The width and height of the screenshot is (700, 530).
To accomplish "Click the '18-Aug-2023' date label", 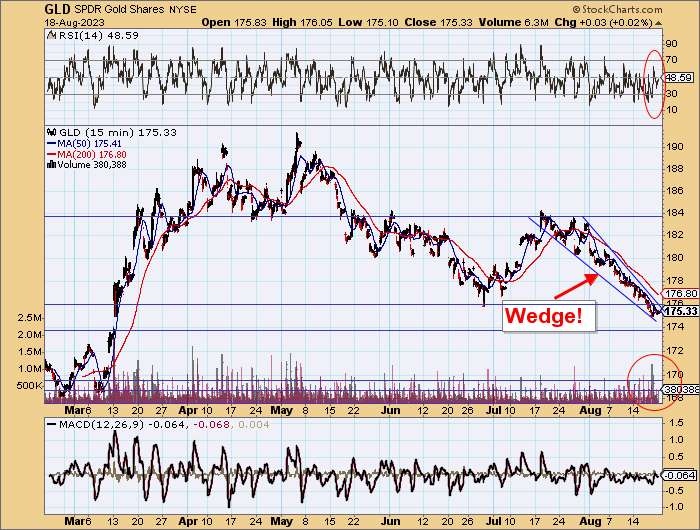I will 75,22.
